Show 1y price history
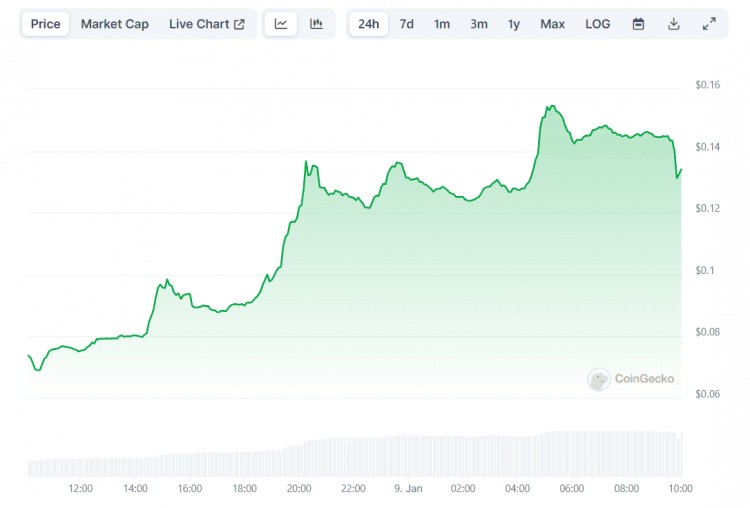 514,24
